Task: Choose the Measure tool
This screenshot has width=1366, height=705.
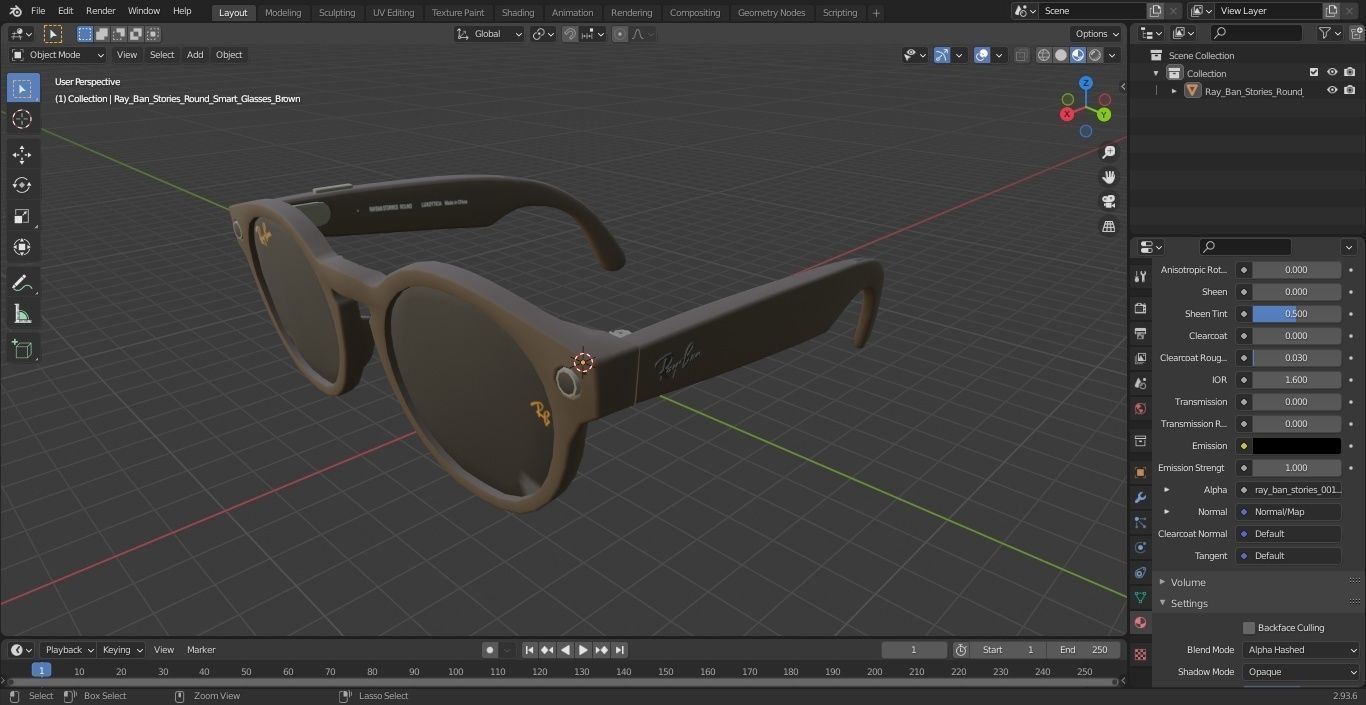Action: [22, 315]
